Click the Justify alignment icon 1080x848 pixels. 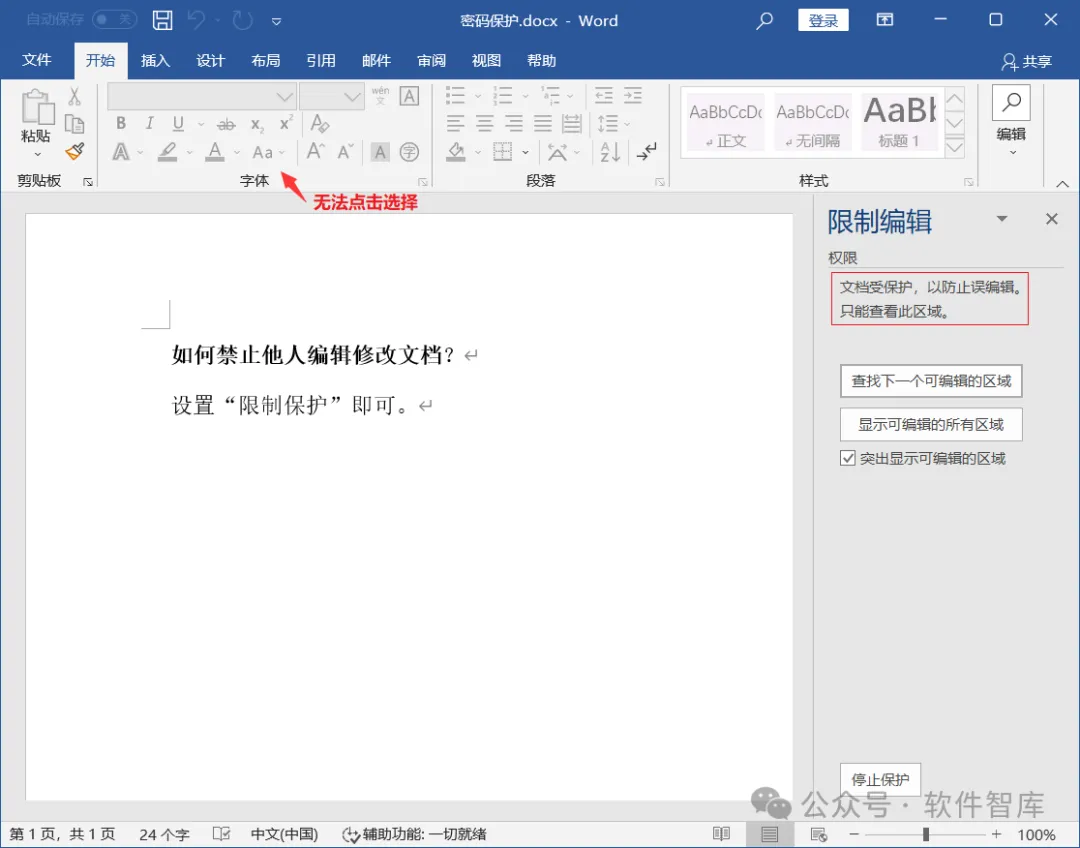tap(543, 124)
